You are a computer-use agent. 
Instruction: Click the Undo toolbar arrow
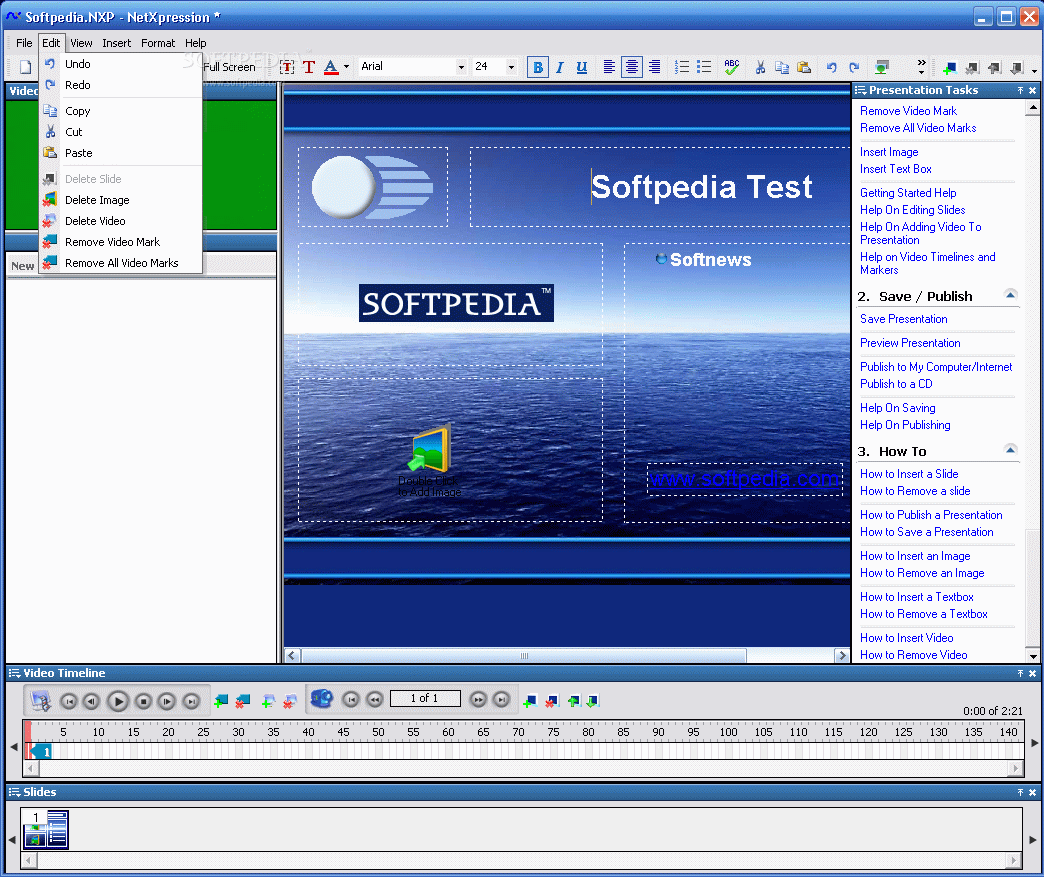pos(832,67)
